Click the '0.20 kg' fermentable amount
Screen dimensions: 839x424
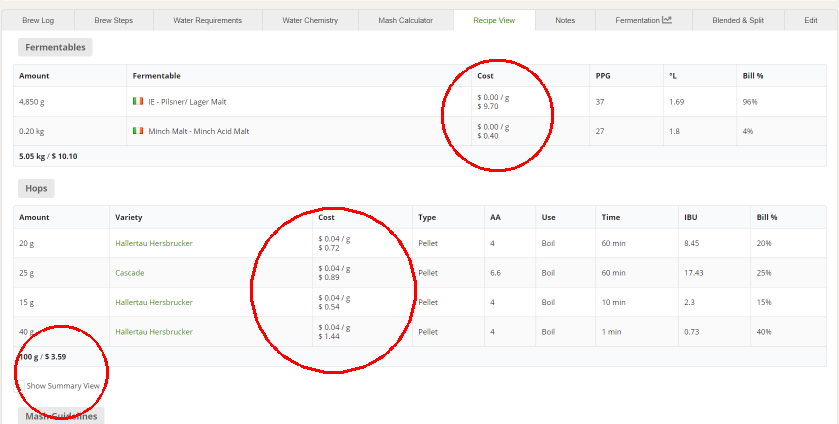tap(30, 131)
